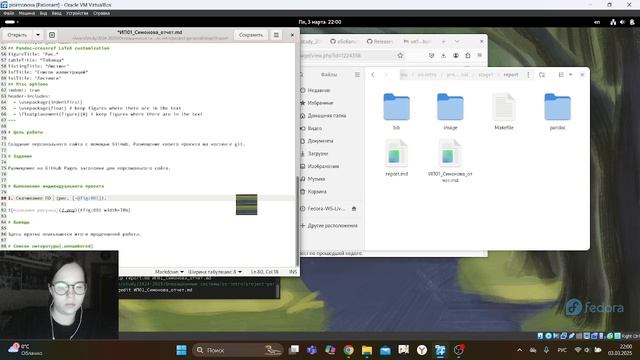The width and height of the screenshot is (640, 360).
Task: Open Корзина in the Files sidebar
Action: point(331,192)
